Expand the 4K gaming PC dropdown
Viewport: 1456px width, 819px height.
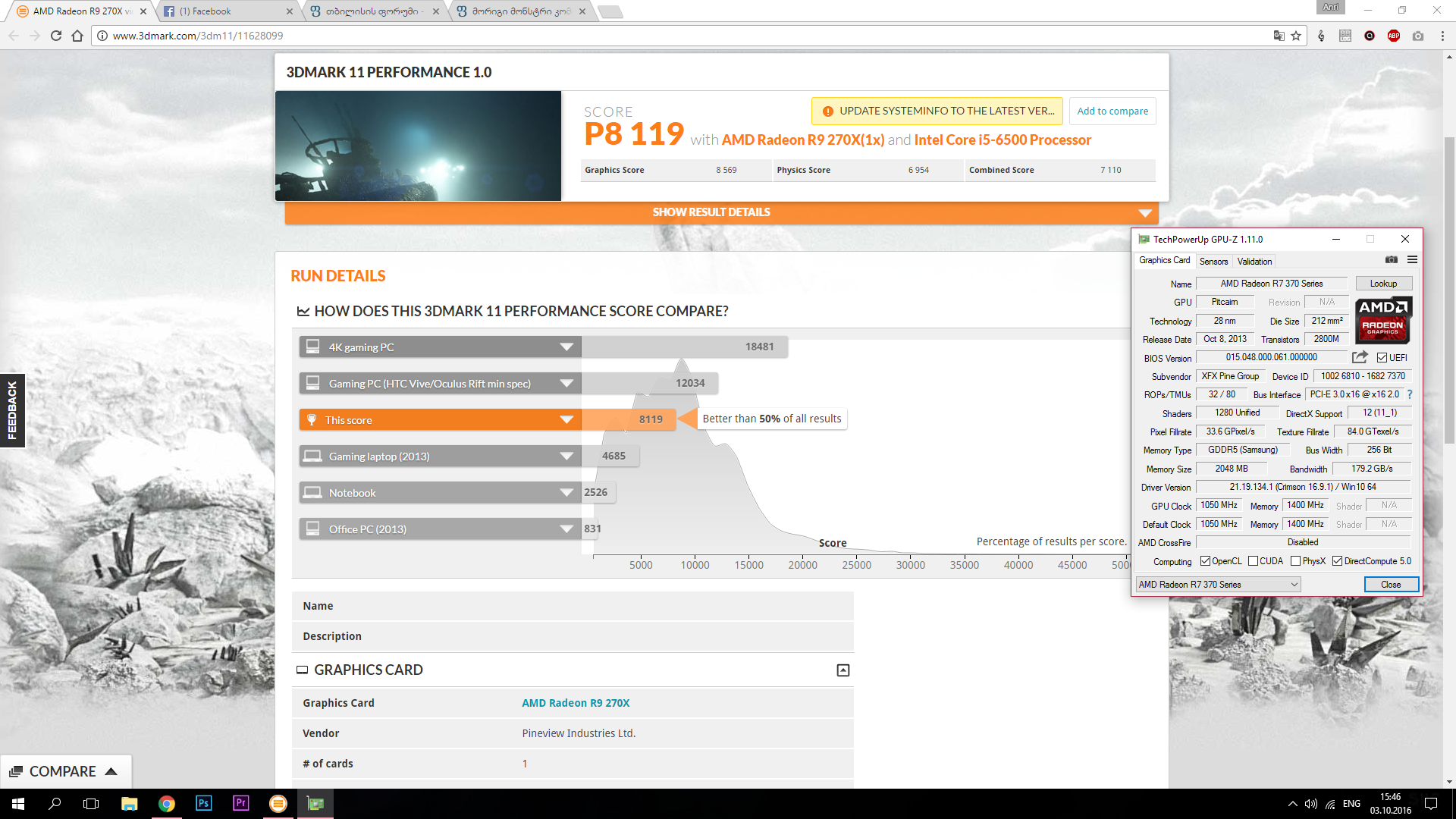(x=566, y=347)
